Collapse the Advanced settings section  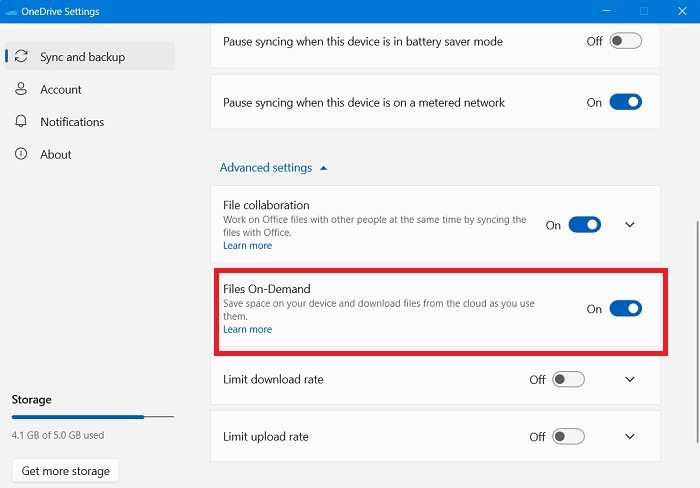(273, 168)
